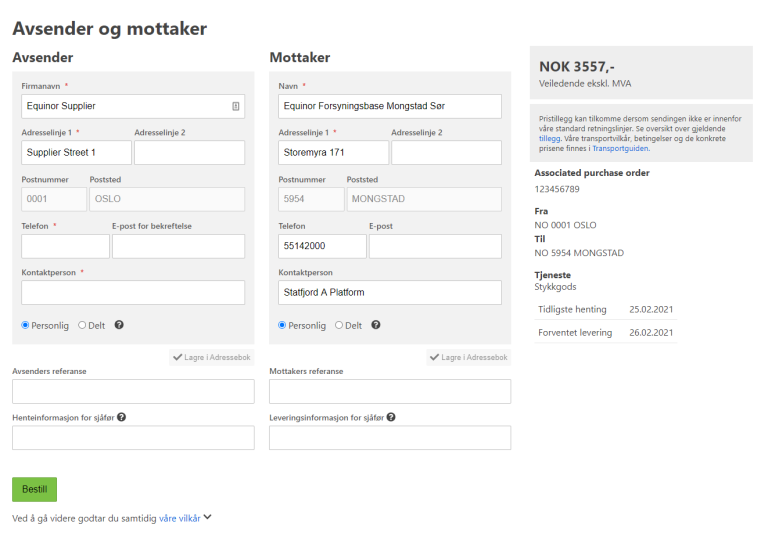The height and width of the screenshot is (536, 768).
Task: Click the NOK 3557,- price text
Action: (x=576, y=67)
